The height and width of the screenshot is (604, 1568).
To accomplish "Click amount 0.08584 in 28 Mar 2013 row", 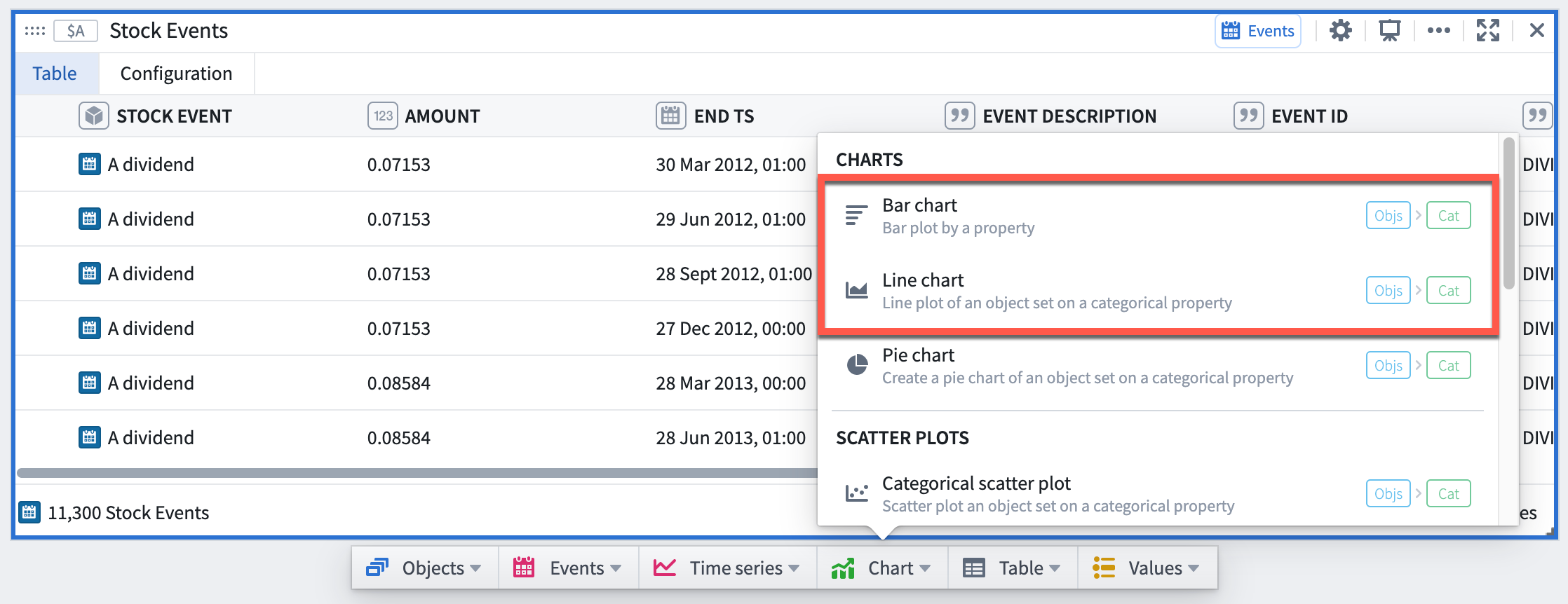I will (399, 383).
